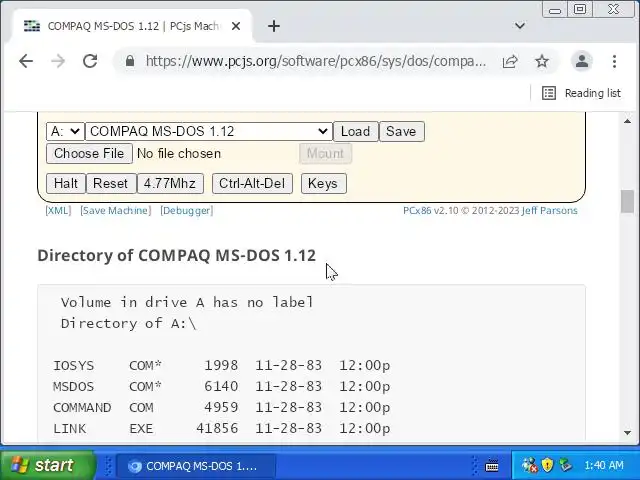Reload the PCjs page
This screenshot has width=640, height=480.
point(90,61)
